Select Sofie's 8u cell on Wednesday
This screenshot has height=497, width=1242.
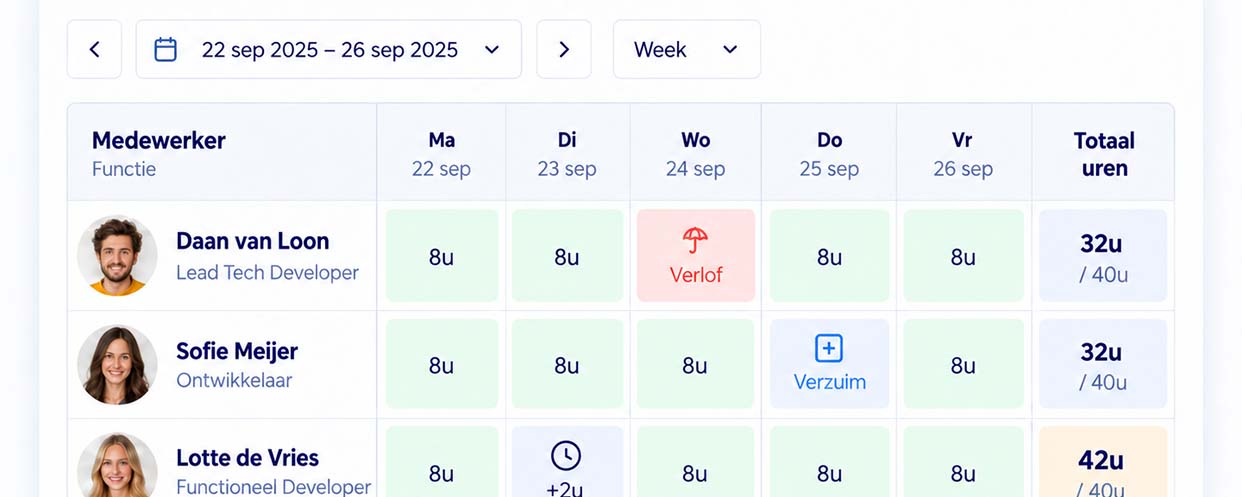[x=695, y=365]
